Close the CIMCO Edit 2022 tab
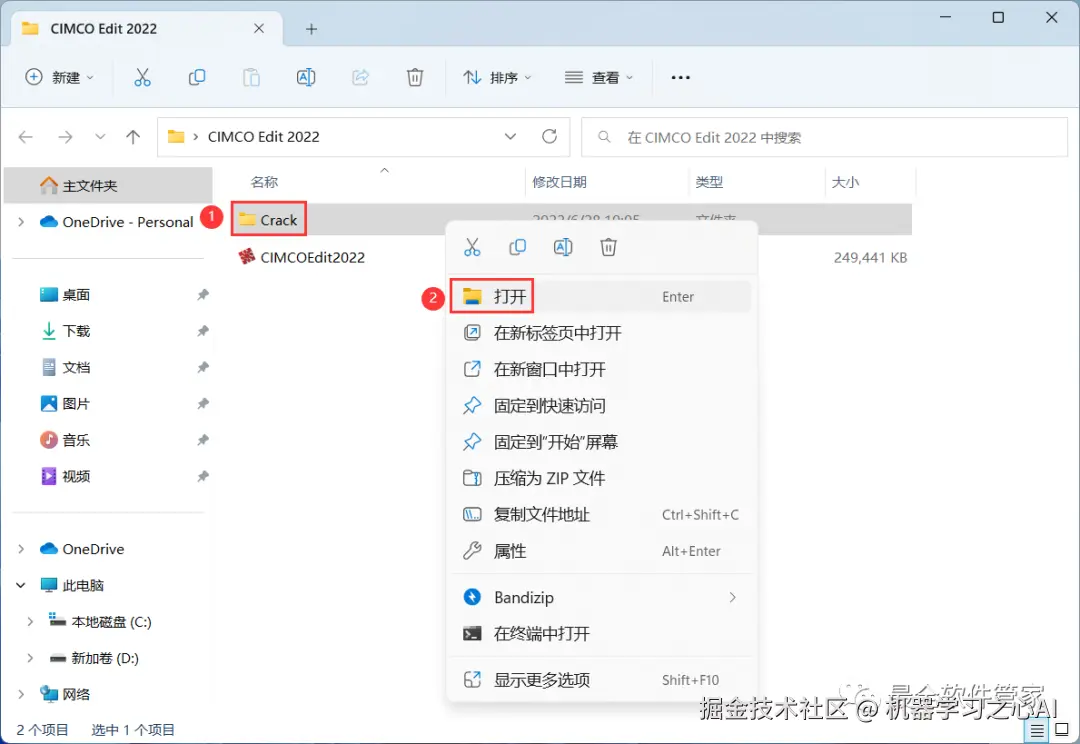This screenshot has width=1080, height=744. click(259, 28)
